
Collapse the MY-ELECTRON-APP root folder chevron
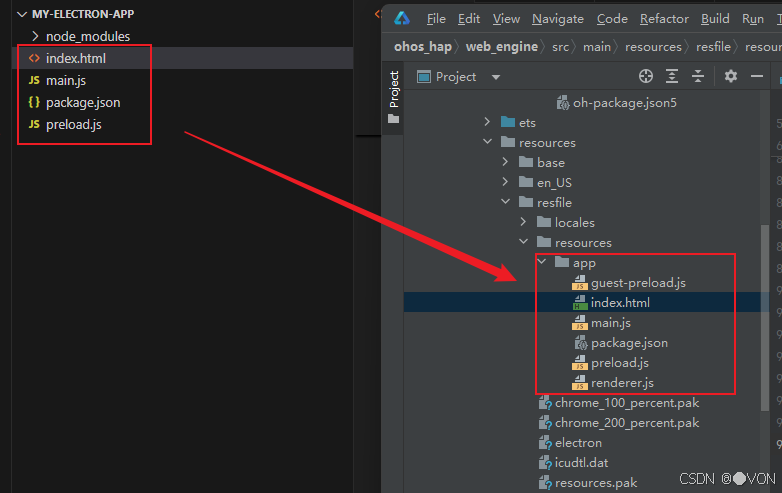[x=21, y=14]
